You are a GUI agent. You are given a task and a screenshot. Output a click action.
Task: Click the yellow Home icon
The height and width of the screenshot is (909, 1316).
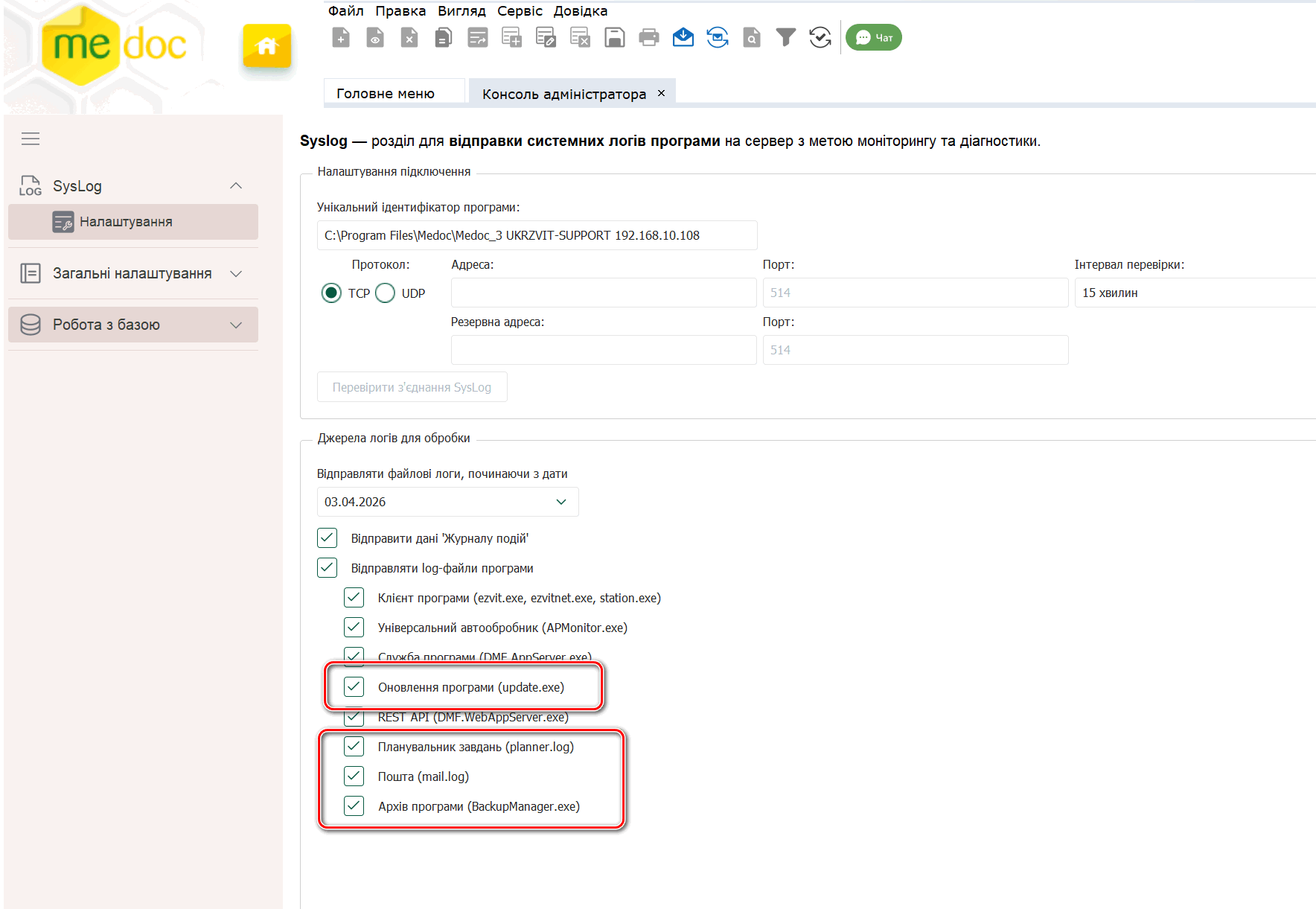coord(266,46)
